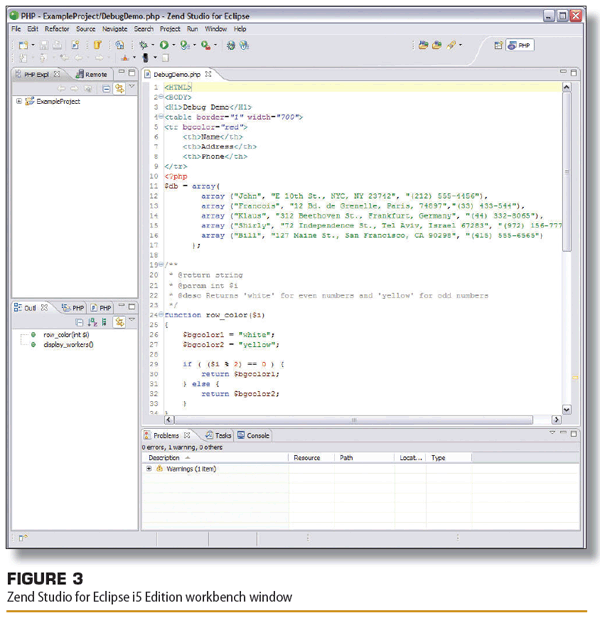Open the Outline view menu arrow

132,320
